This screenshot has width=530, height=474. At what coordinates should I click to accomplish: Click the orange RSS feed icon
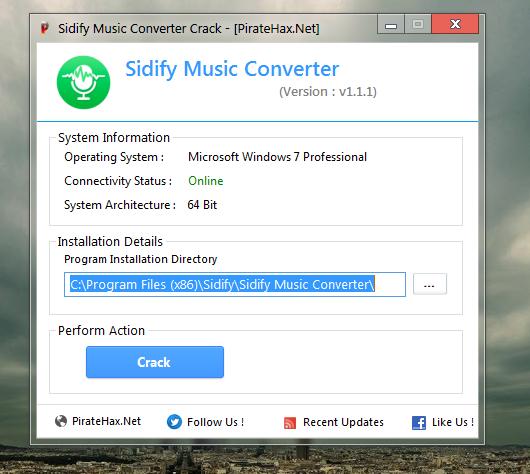click(x=290, y=423)
